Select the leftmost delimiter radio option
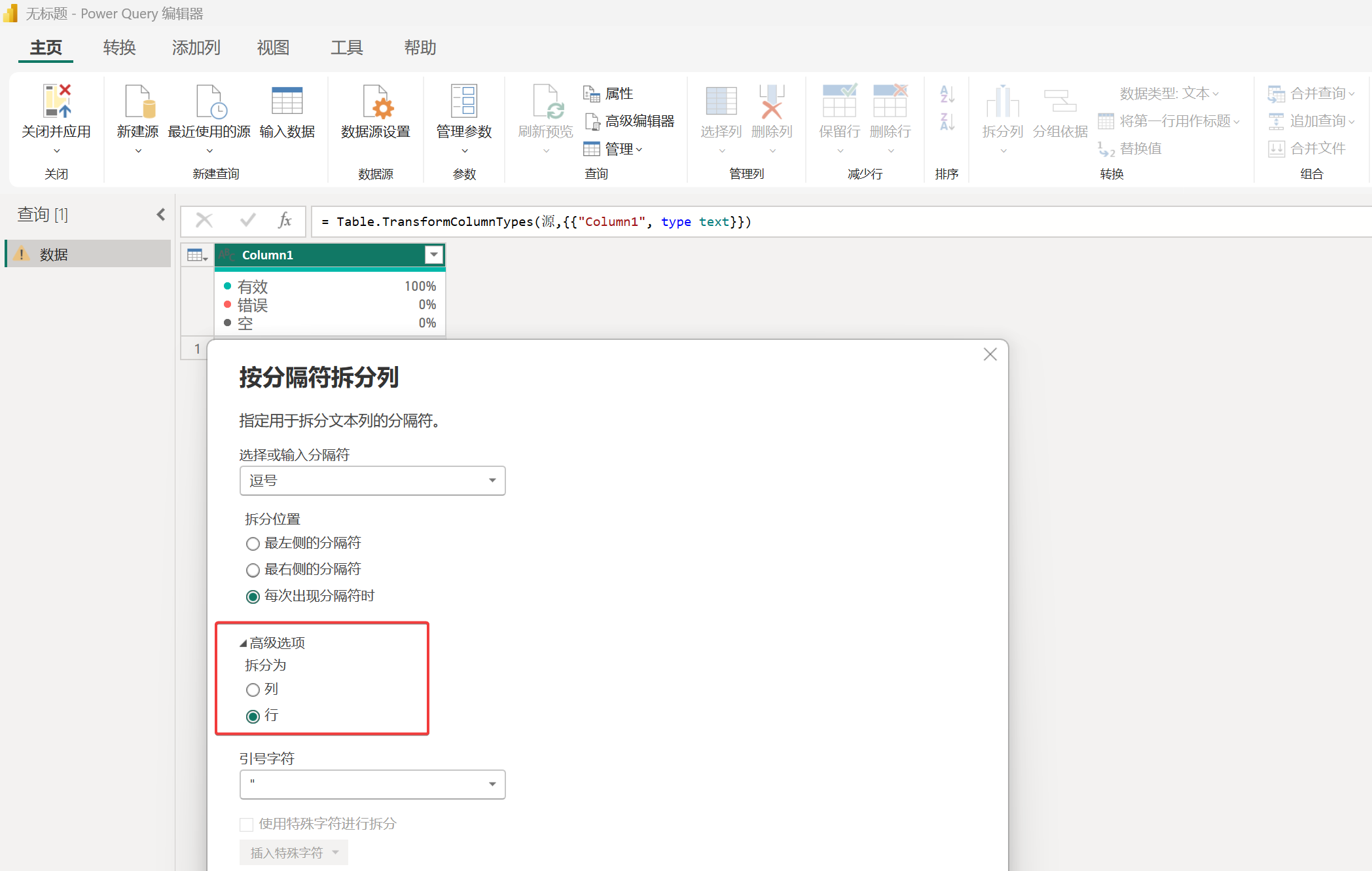Viewport: 1372px width, 871px height. pyautogui.click(x=253, y=544)
